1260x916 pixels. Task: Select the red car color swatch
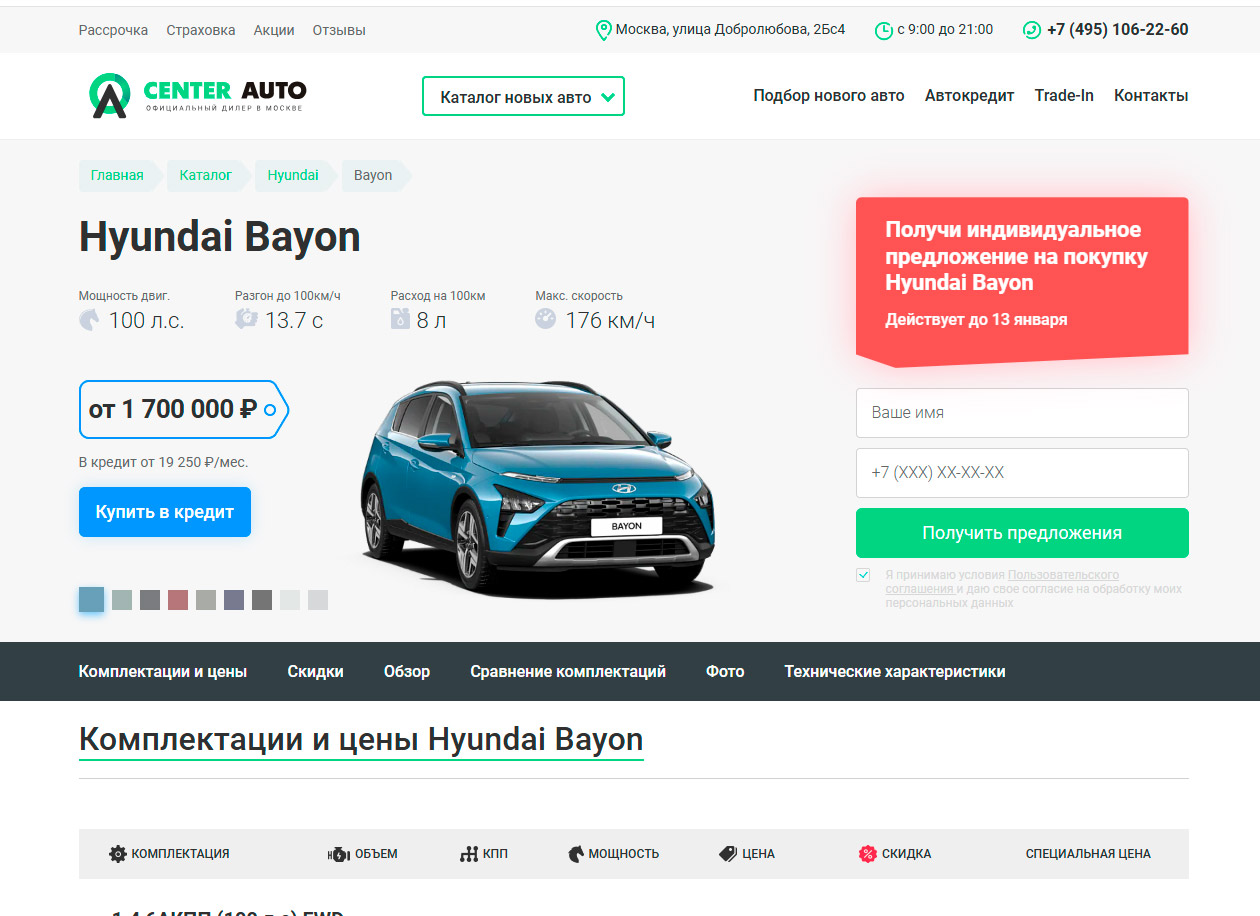(x=178, y=600)
